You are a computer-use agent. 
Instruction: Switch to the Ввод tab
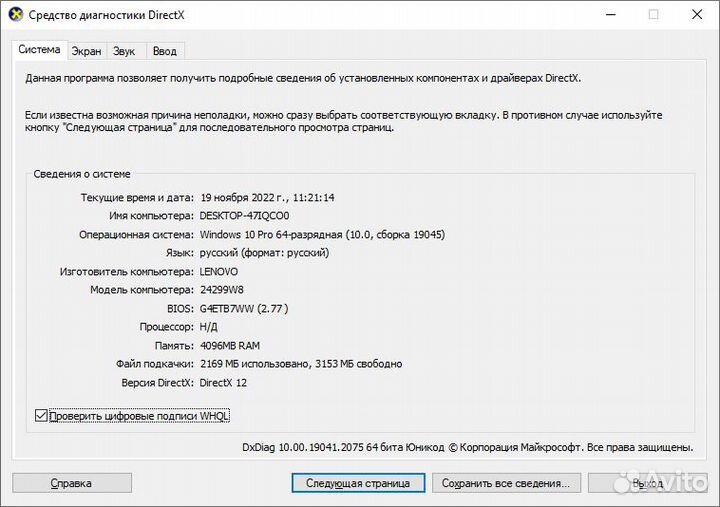click(x=164, y=51)
